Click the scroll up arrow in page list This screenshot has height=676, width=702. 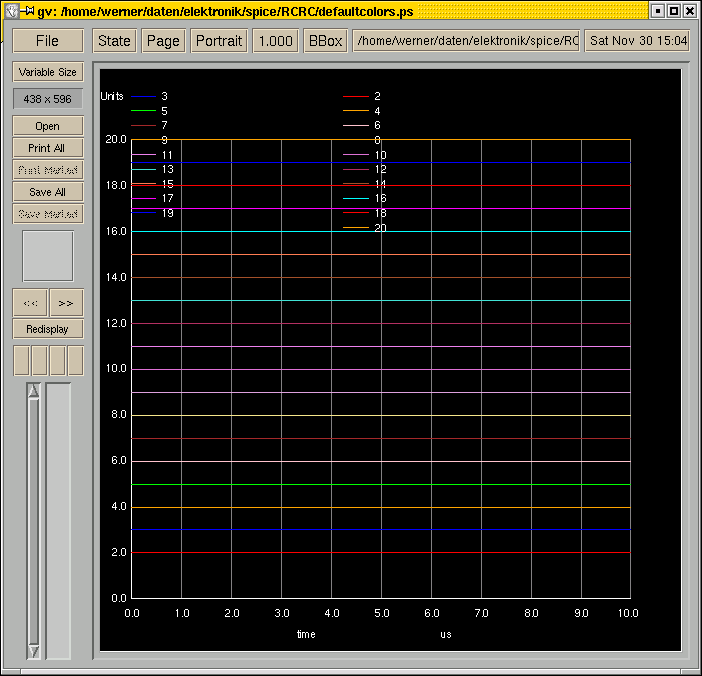coord(33,391)
